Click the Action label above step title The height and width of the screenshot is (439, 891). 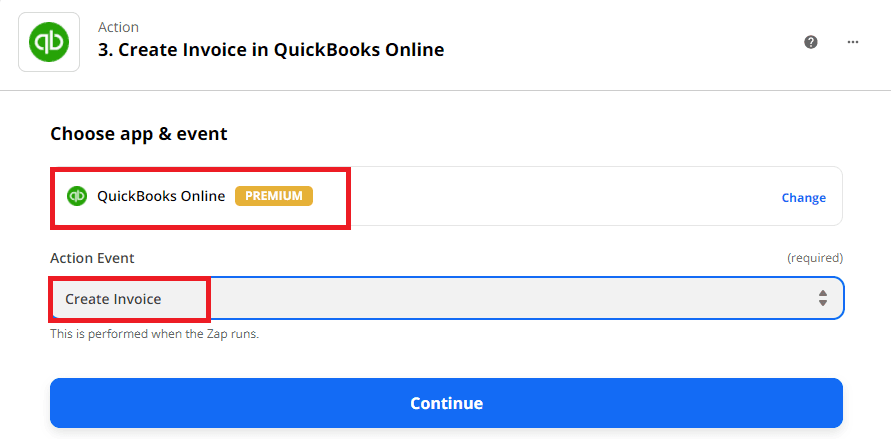118,27
